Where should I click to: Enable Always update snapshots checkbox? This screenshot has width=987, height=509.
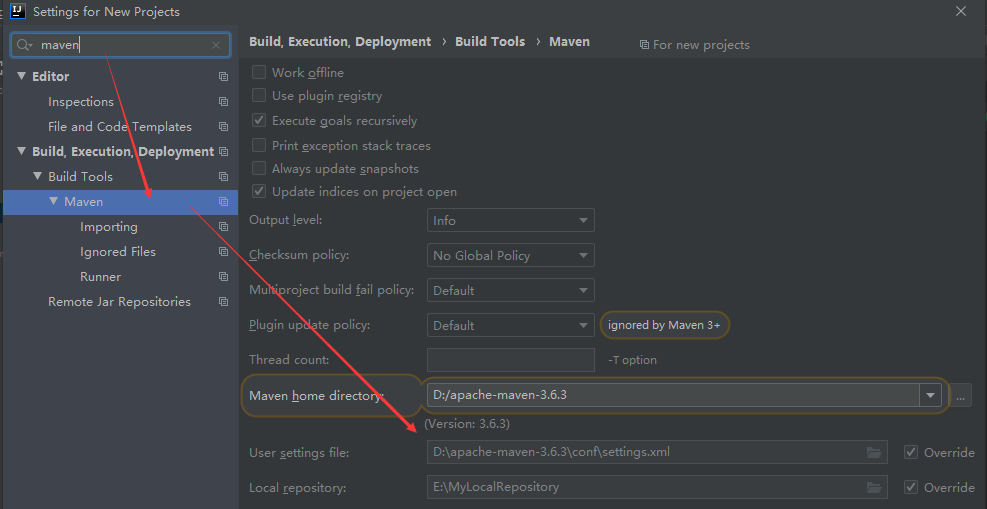point(259,169)
